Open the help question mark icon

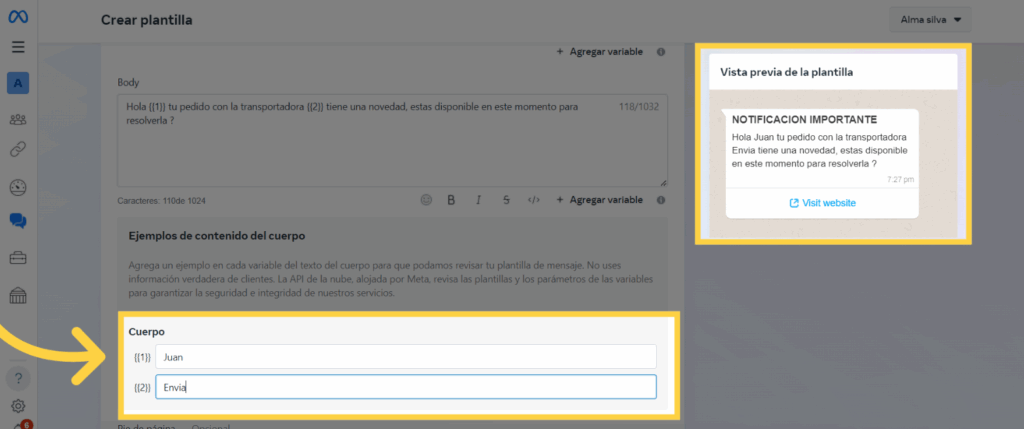point(18,378)
